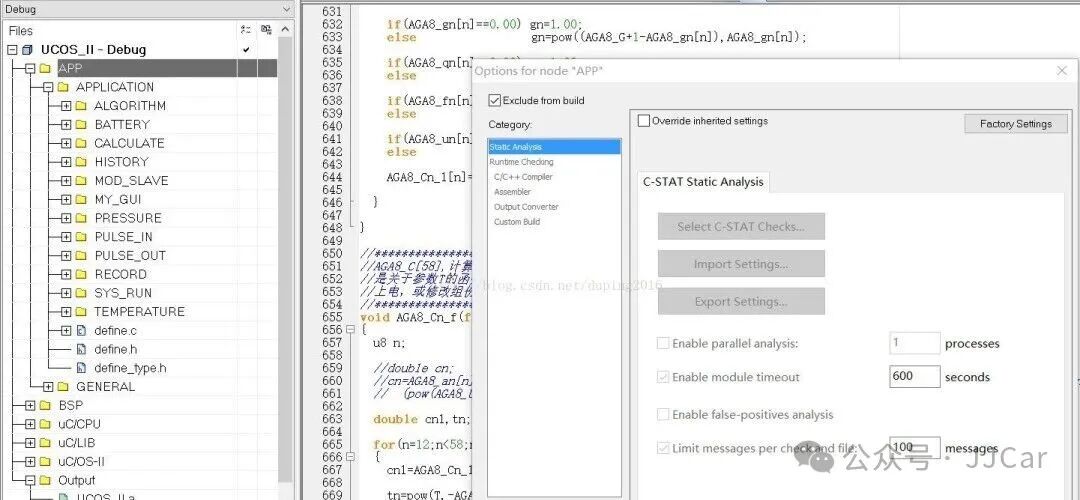Image resolution: width=1080 pixels, height=500 pixels.
Task: Click the ALGORITHM folder icon
Action: pyautogui.click(x=81, y=105)
